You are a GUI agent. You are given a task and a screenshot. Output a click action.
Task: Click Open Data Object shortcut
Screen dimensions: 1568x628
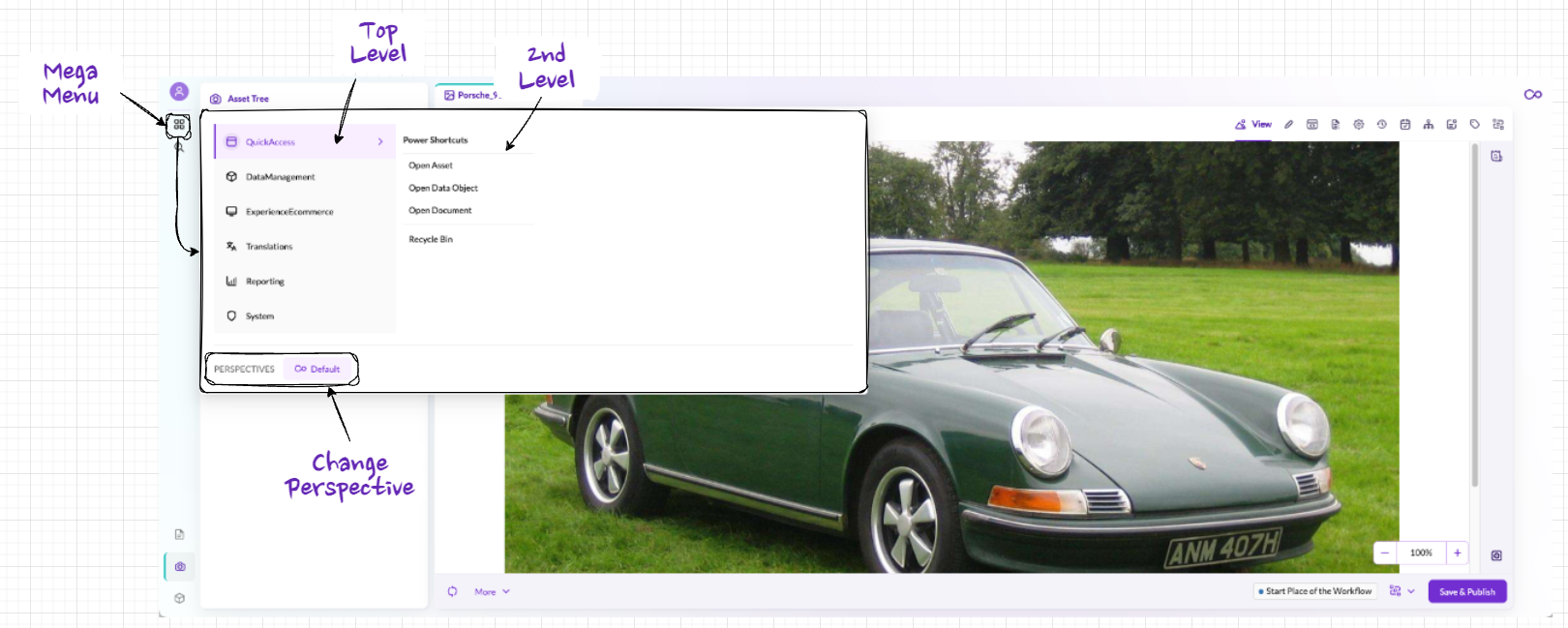click(x=443, y=188)
